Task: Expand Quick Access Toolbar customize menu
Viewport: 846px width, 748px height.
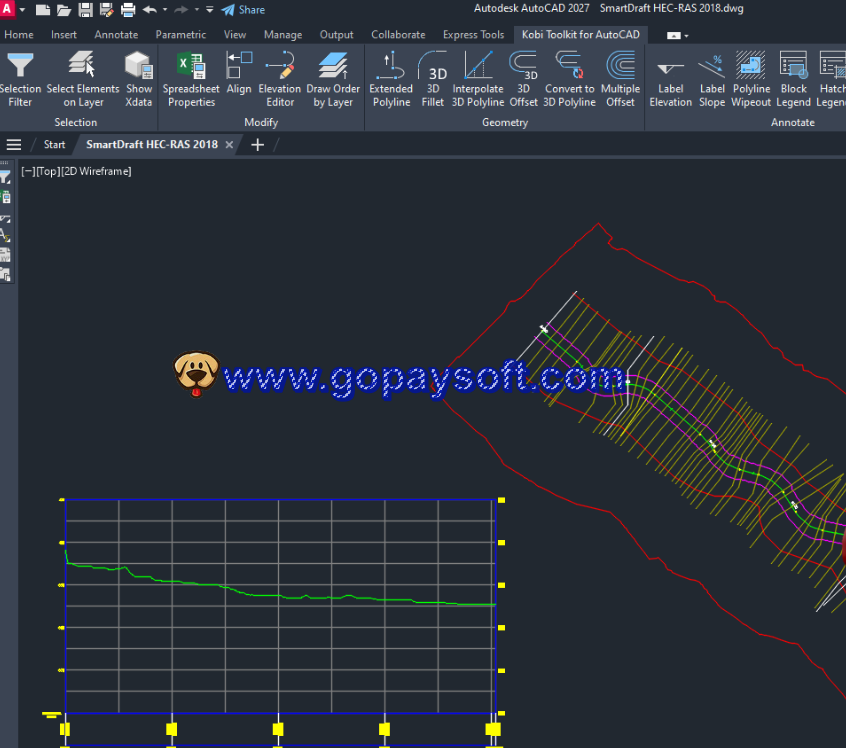Action: tap(210, 10)
